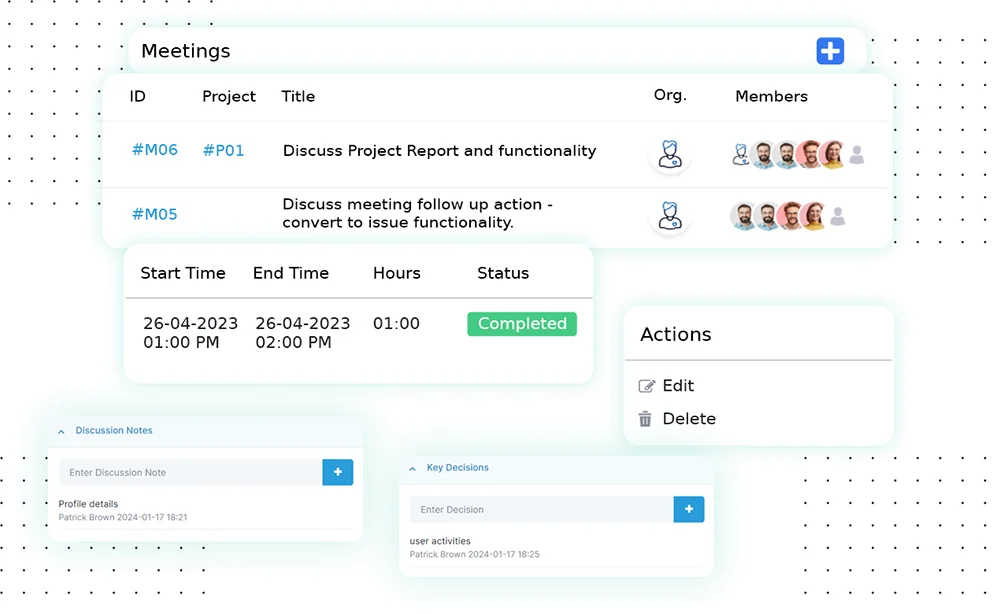This screenshot has height=614, width=1000.
Task: Click the blue plus icon beside Meetings
Action: click(830, 51)
